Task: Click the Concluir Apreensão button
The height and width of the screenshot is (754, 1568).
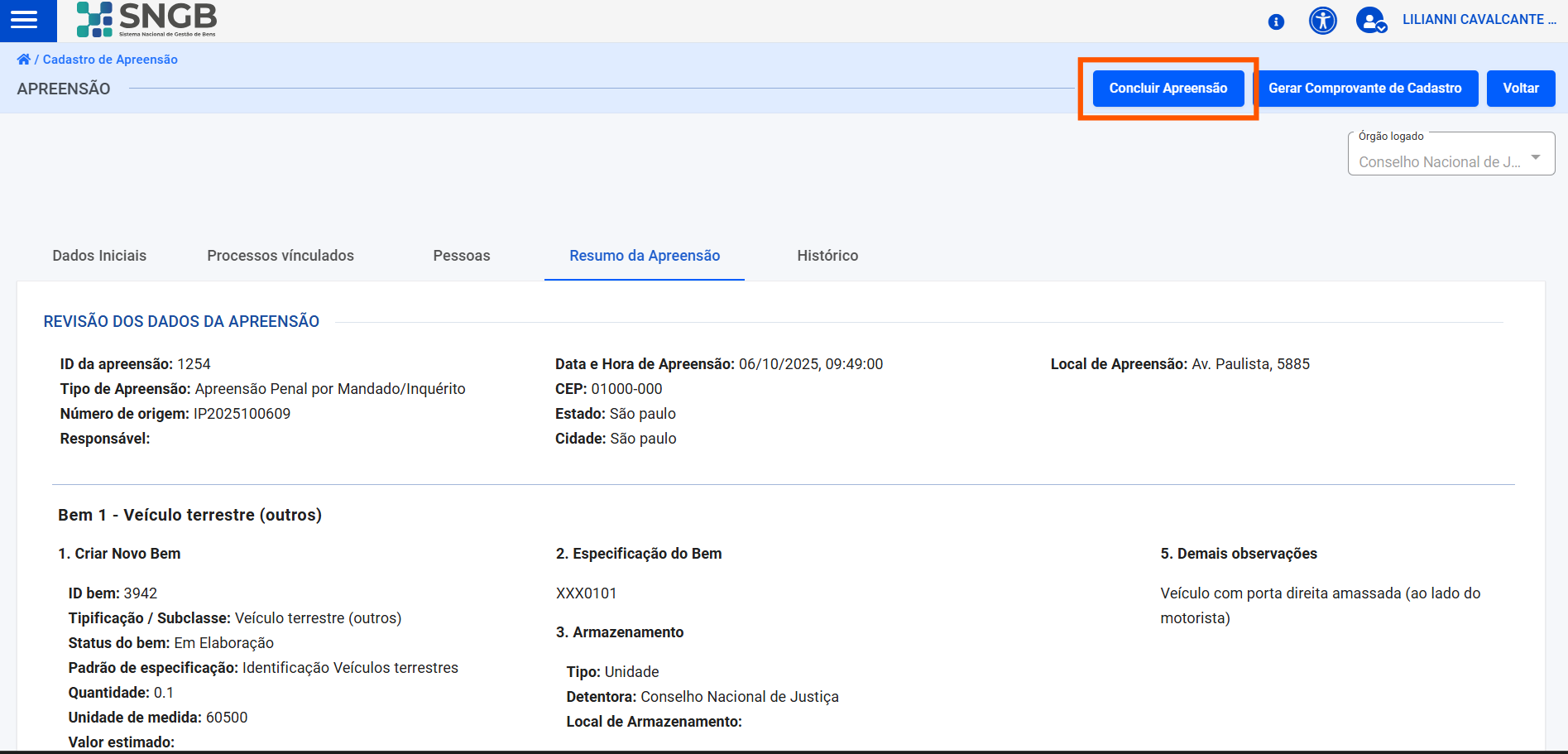Action: click(1168, 88)
